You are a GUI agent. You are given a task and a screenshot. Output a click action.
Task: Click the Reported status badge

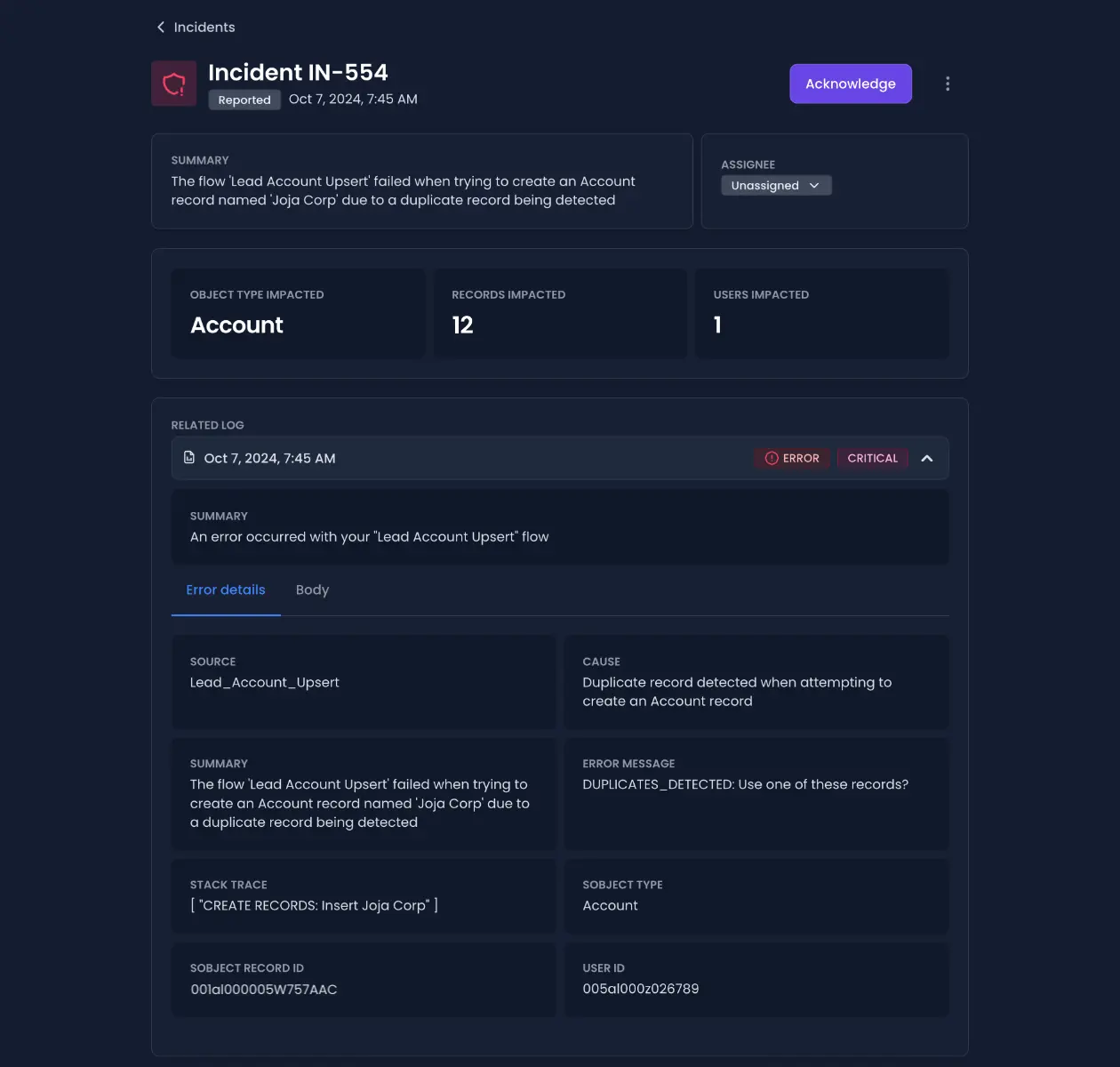244,100
